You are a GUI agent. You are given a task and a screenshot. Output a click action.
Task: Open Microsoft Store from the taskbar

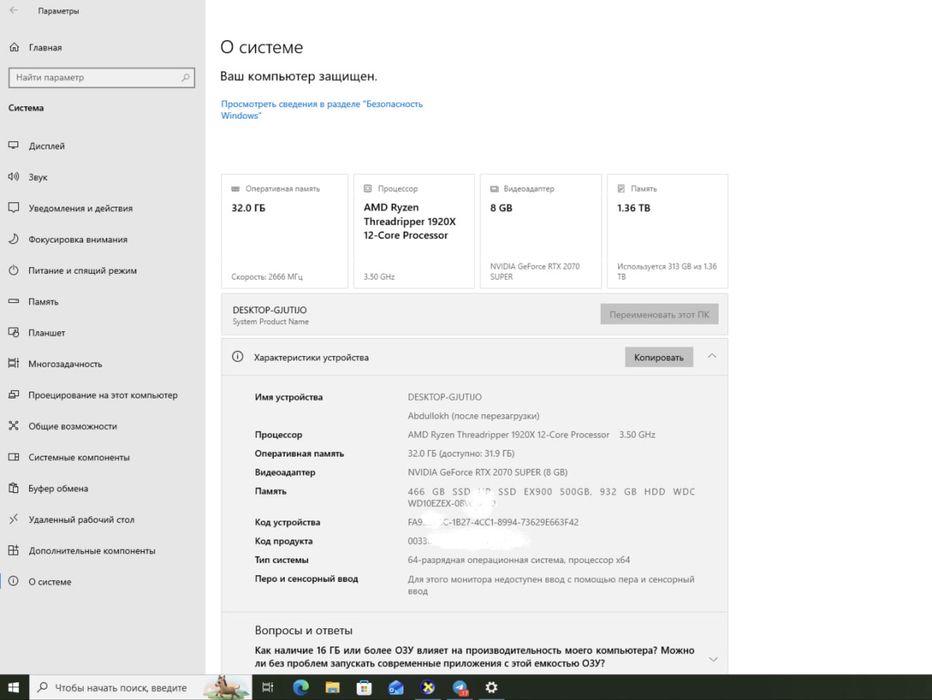pyautogui.click(x=364, y=688)
